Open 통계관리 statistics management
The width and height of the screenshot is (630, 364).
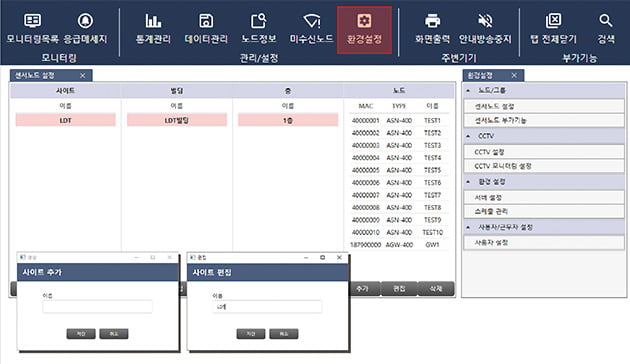153,29
